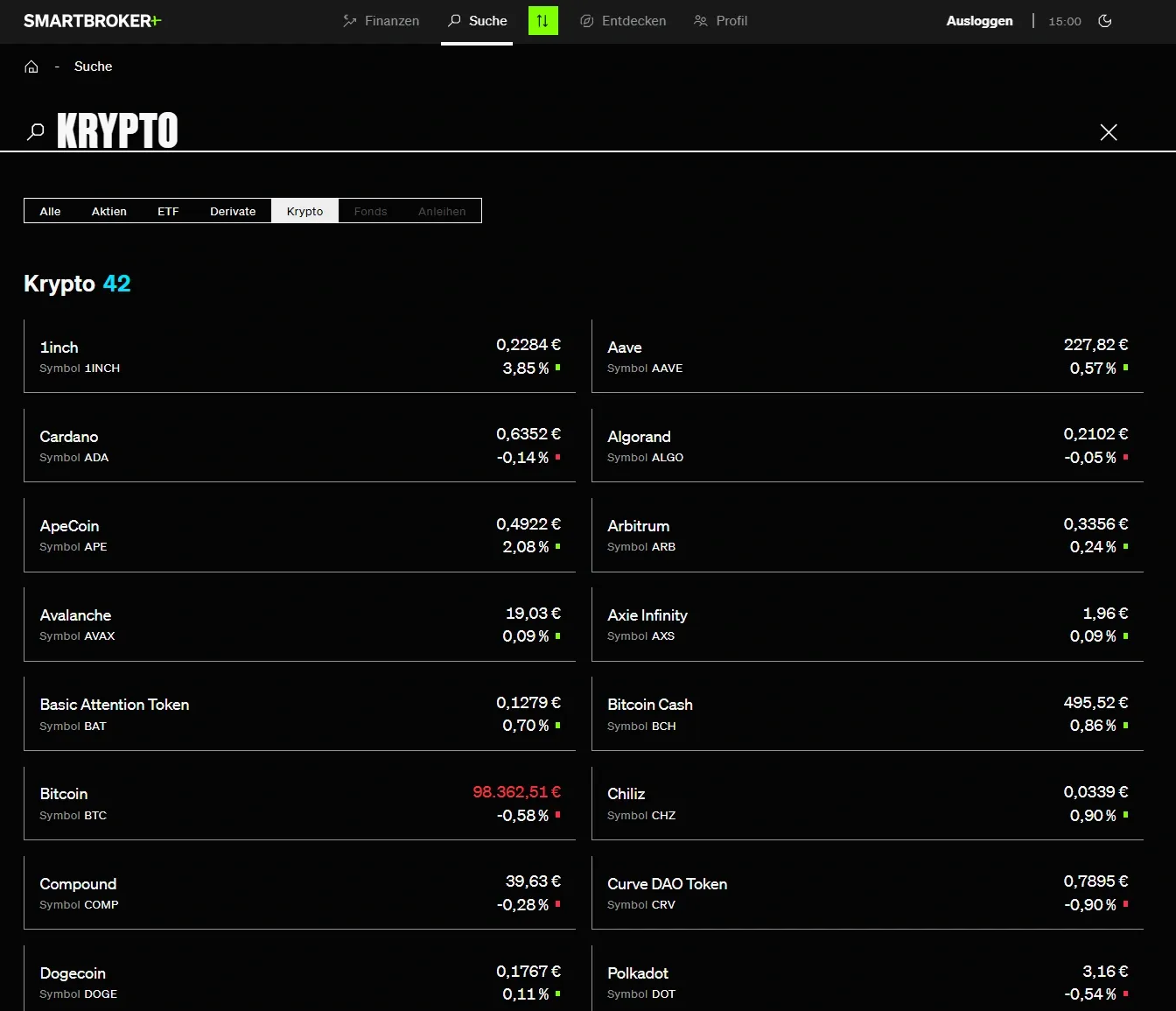Click the Symbol DOGE label
The height and width of the screenshot is (1011, 1176).
(78, 994)
